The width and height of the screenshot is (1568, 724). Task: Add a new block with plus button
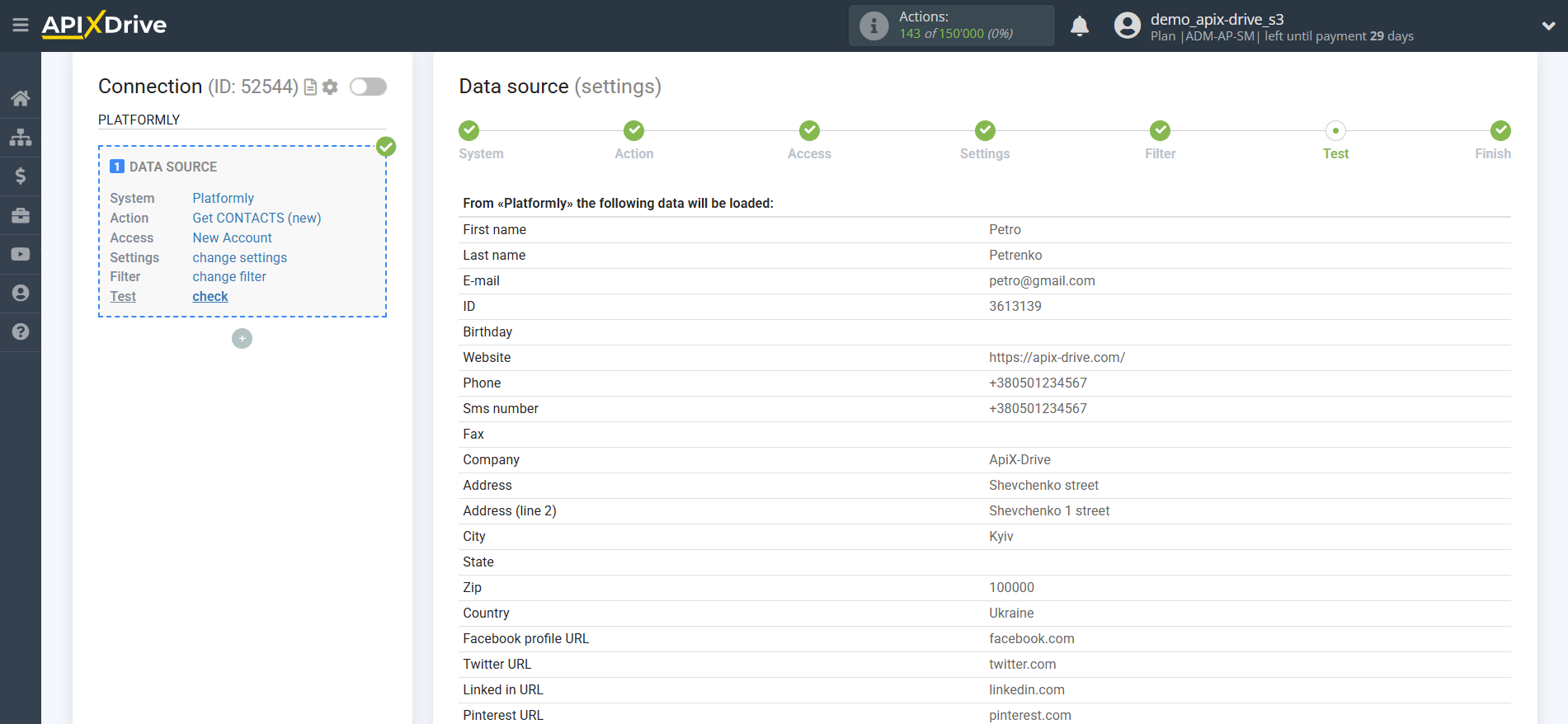(x=242, y=339)
